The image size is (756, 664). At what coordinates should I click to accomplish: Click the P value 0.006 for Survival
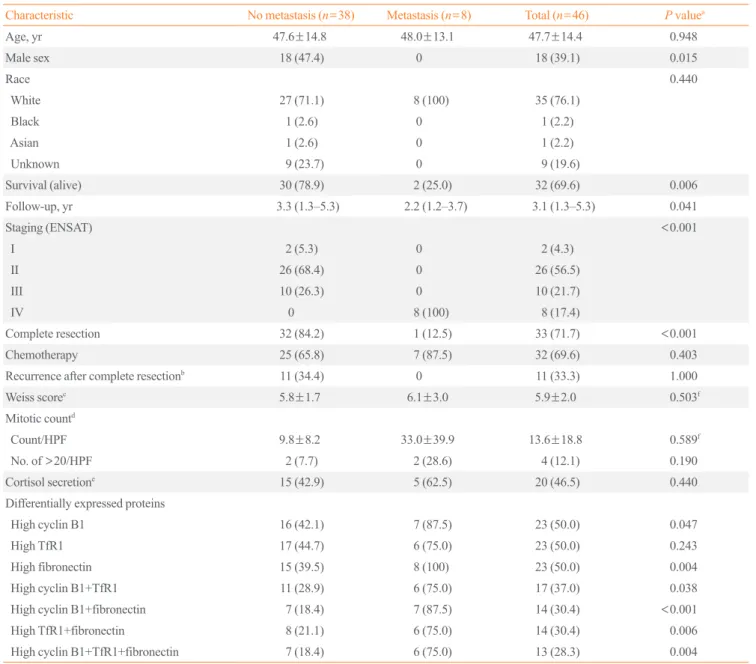pos(683,185)
